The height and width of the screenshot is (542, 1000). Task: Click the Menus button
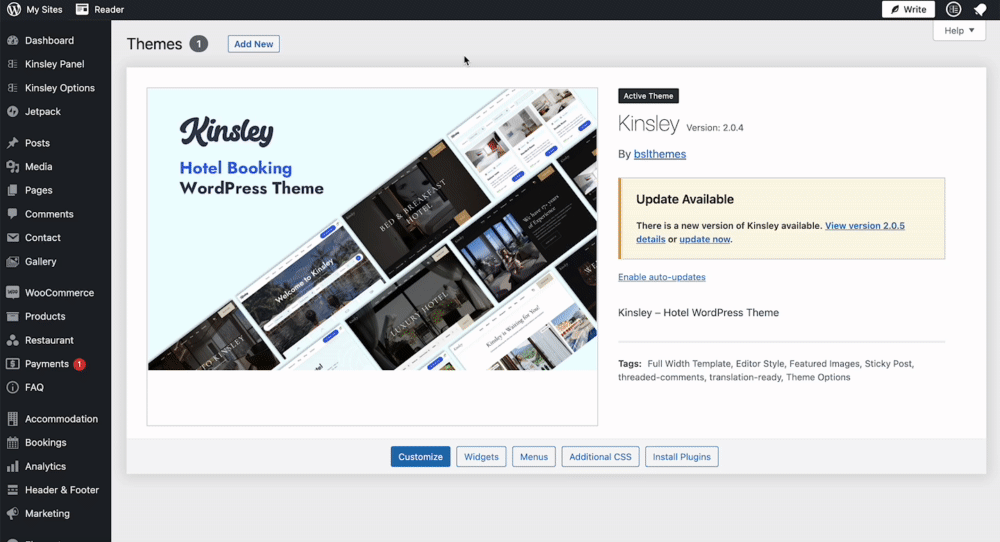point(534,457)
